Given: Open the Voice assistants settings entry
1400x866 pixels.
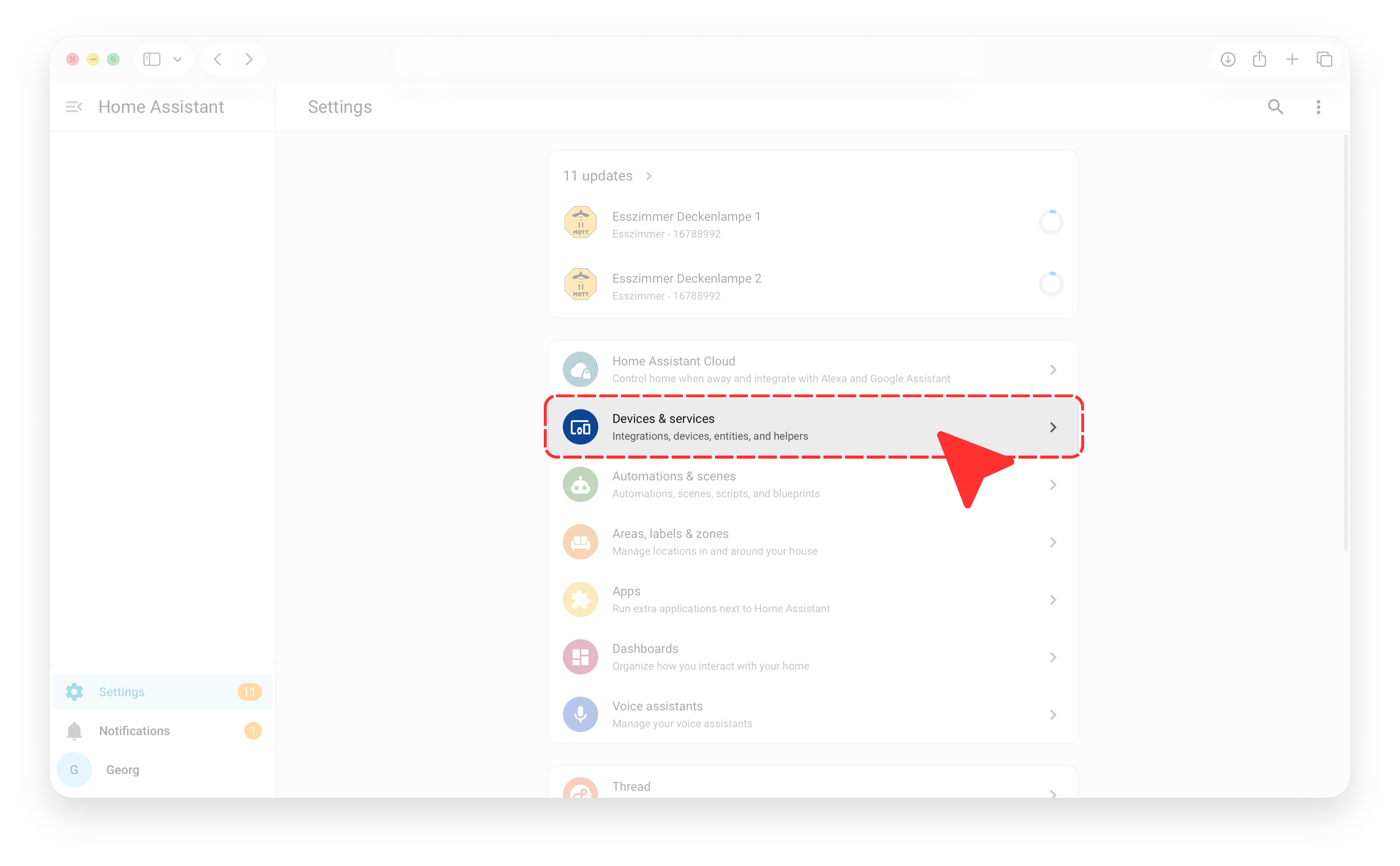Looking at the screenshot, I should [813, 714].
